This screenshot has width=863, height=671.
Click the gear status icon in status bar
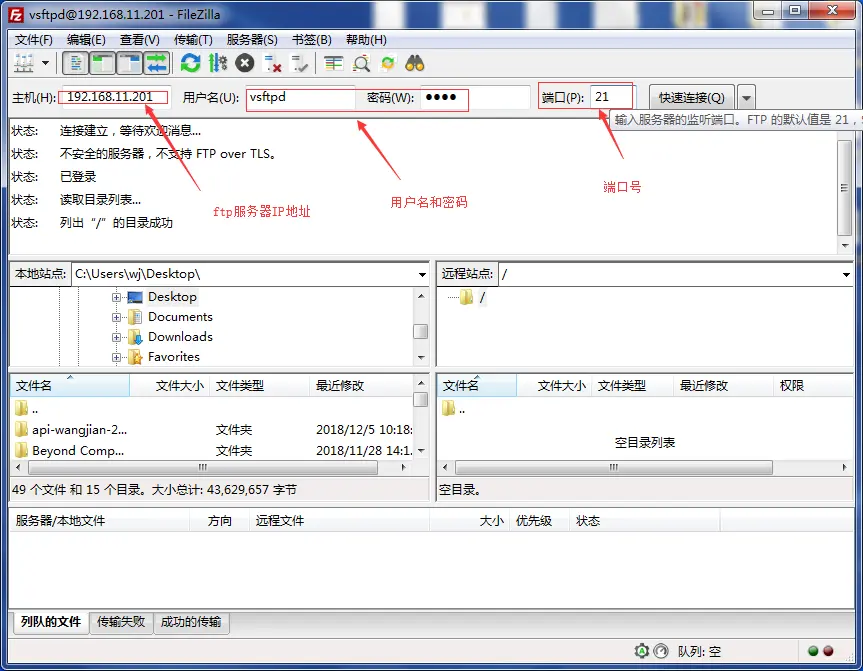641,651
